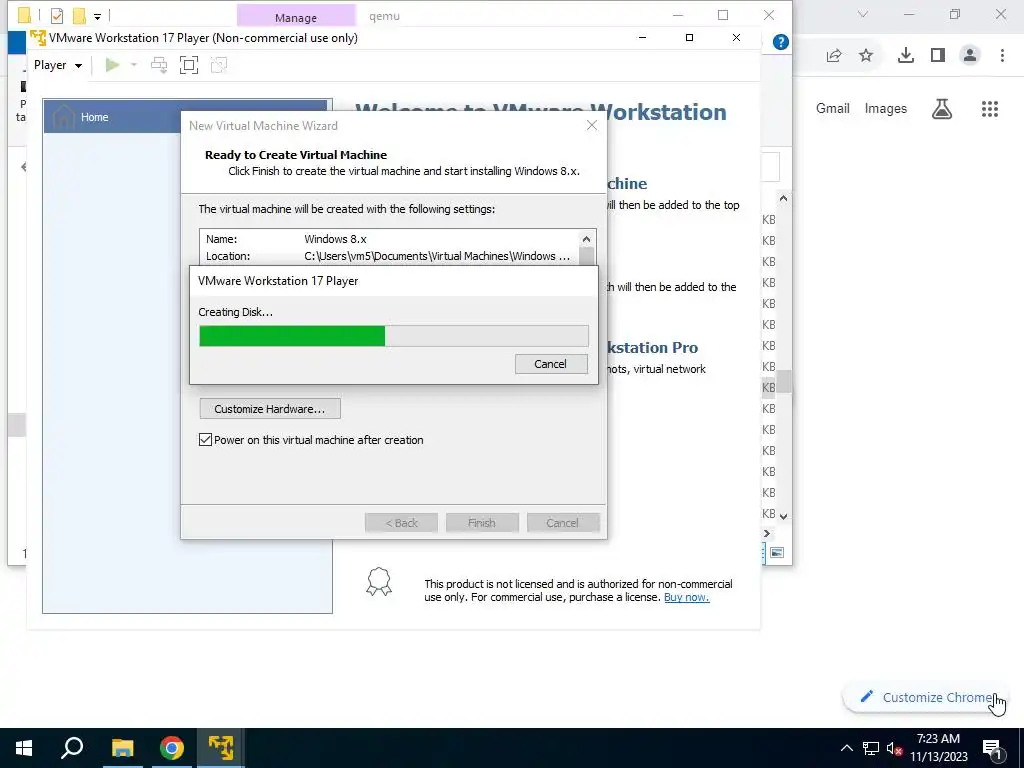Open quick access toolbar dropdown arrow
The height and width of the screenshot is (768, 1024).
[x=97, y=16]
